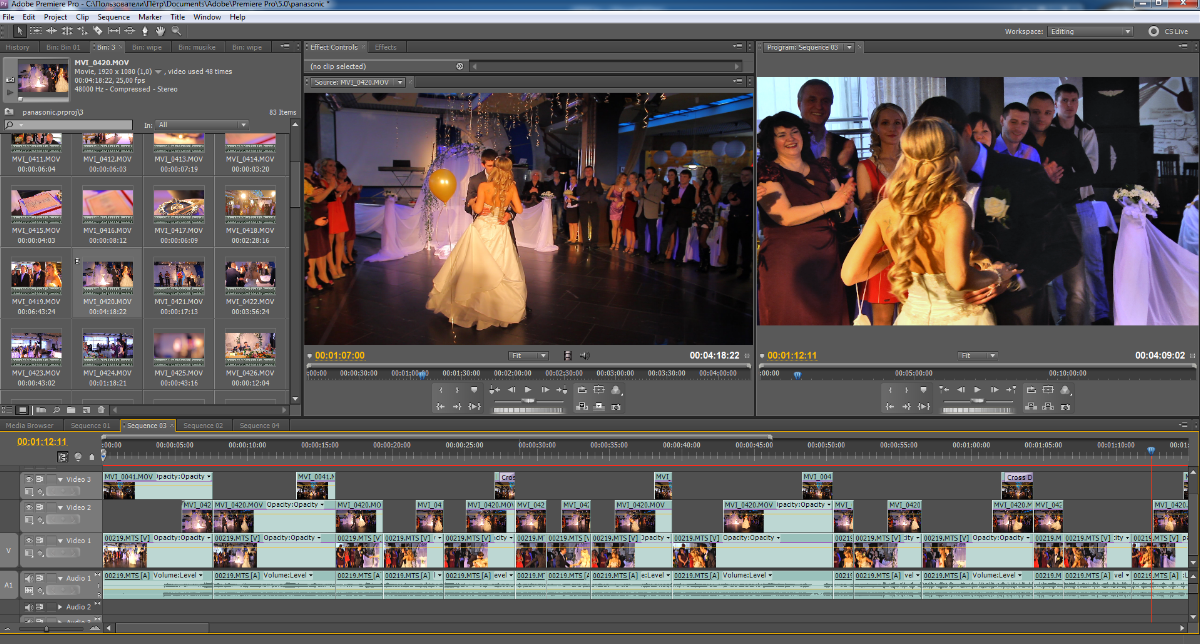Click the timeline zoom slider at bottom left
This screenshot has height=644, width=1200.
coord(45,628)
